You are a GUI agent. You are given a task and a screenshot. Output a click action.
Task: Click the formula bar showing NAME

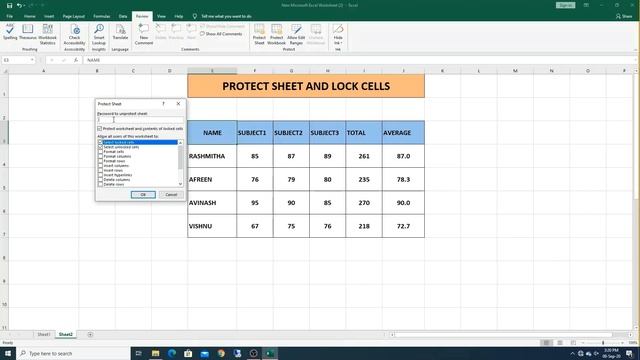point(359,60)
